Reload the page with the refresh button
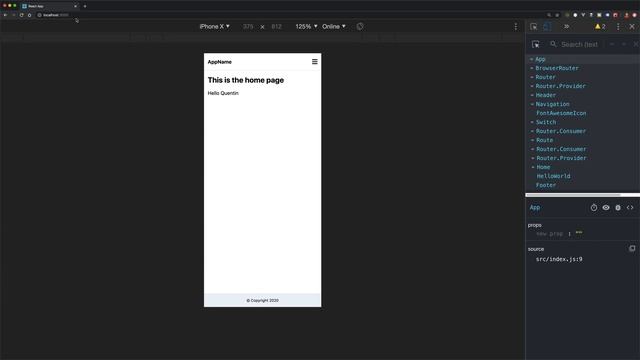The height and width of the screenshot is (360, 640). click(x=21, y=15)
